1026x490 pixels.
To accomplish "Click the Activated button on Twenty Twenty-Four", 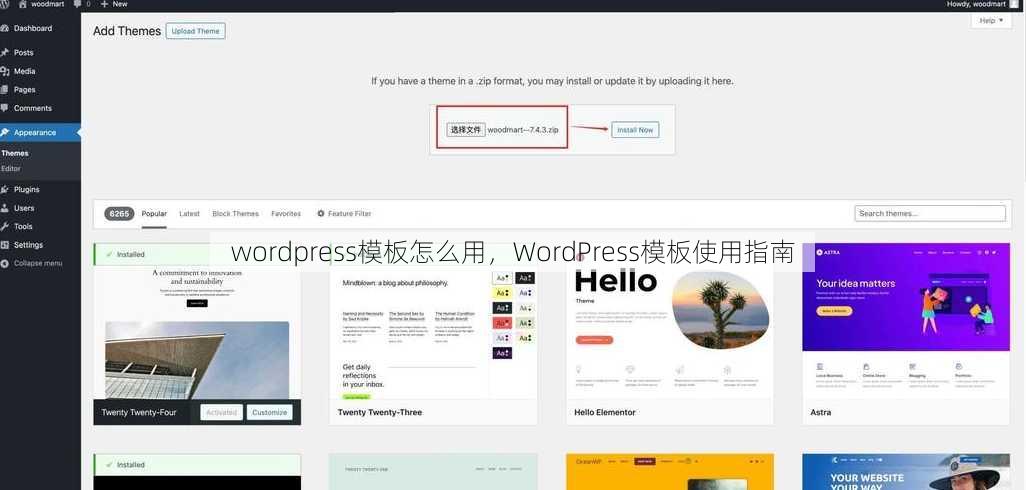I will (x=221, y=412).
